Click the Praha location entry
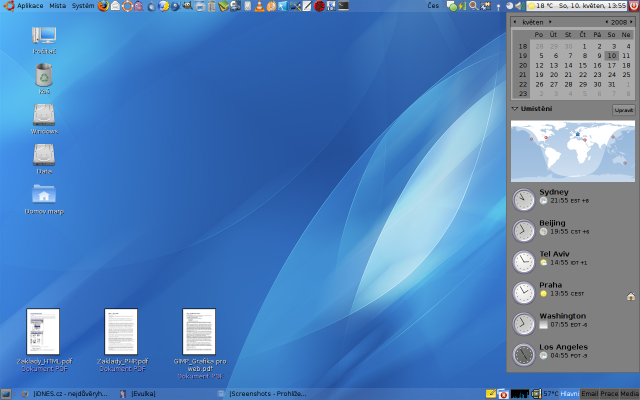 (573, 293)
